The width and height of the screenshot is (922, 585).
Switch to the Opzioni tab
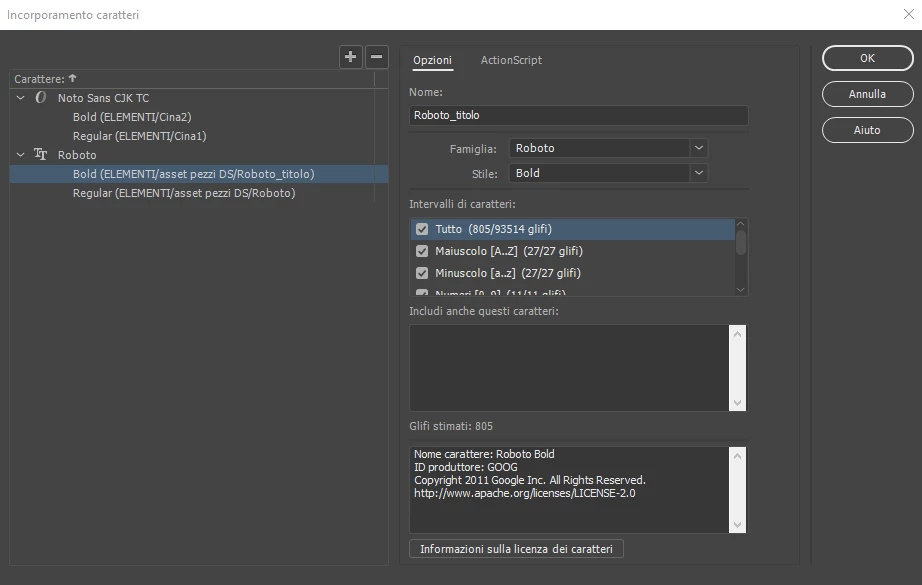[432, 60]
